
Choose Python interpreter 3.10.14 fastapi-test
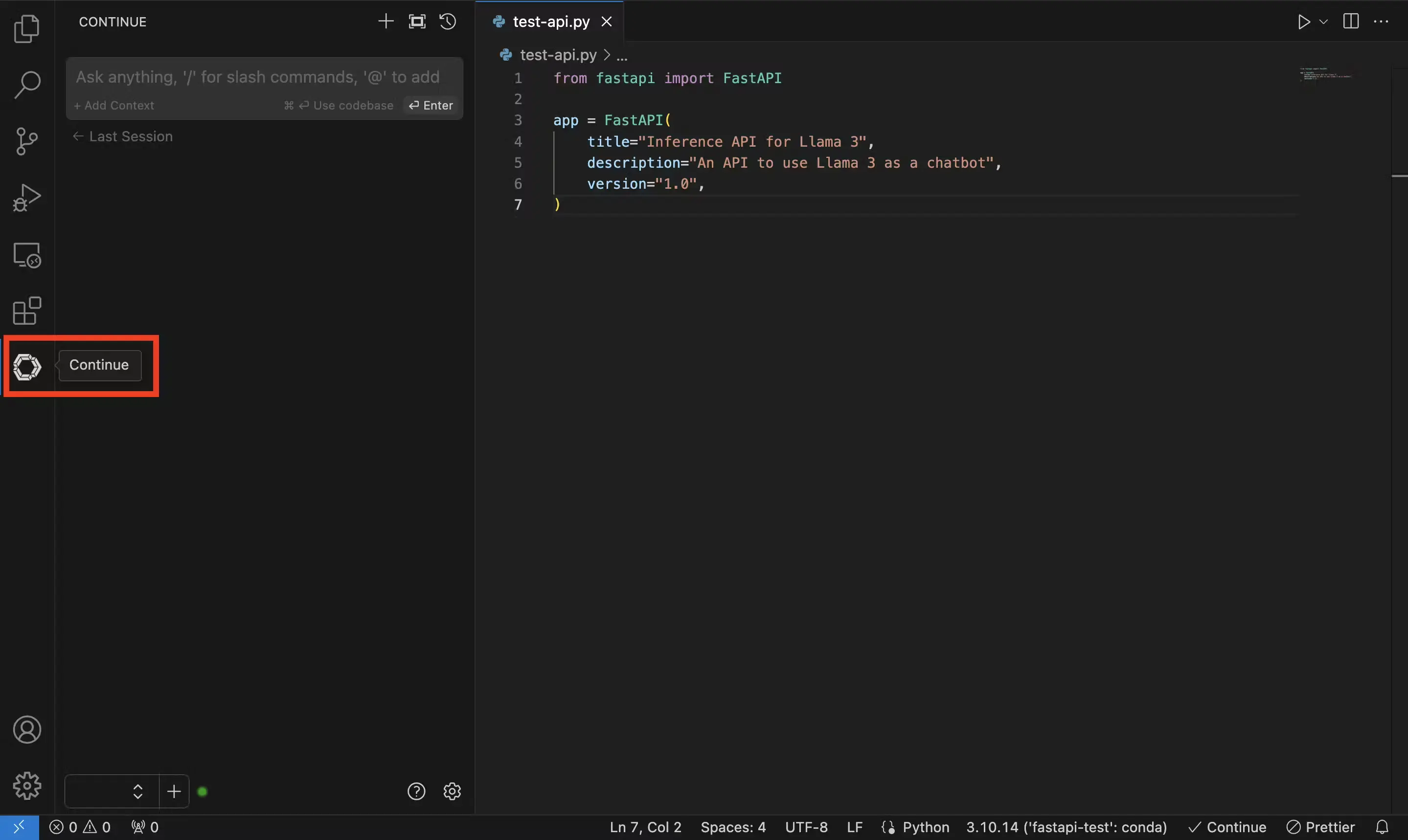1067,828
